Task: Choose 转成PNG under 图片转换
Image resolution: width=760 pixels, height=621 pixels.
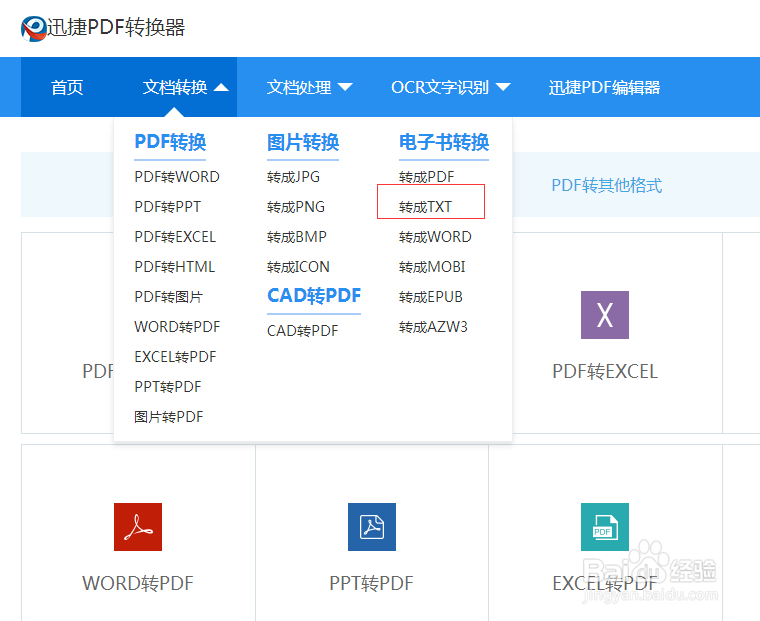Action: (296, 207)
